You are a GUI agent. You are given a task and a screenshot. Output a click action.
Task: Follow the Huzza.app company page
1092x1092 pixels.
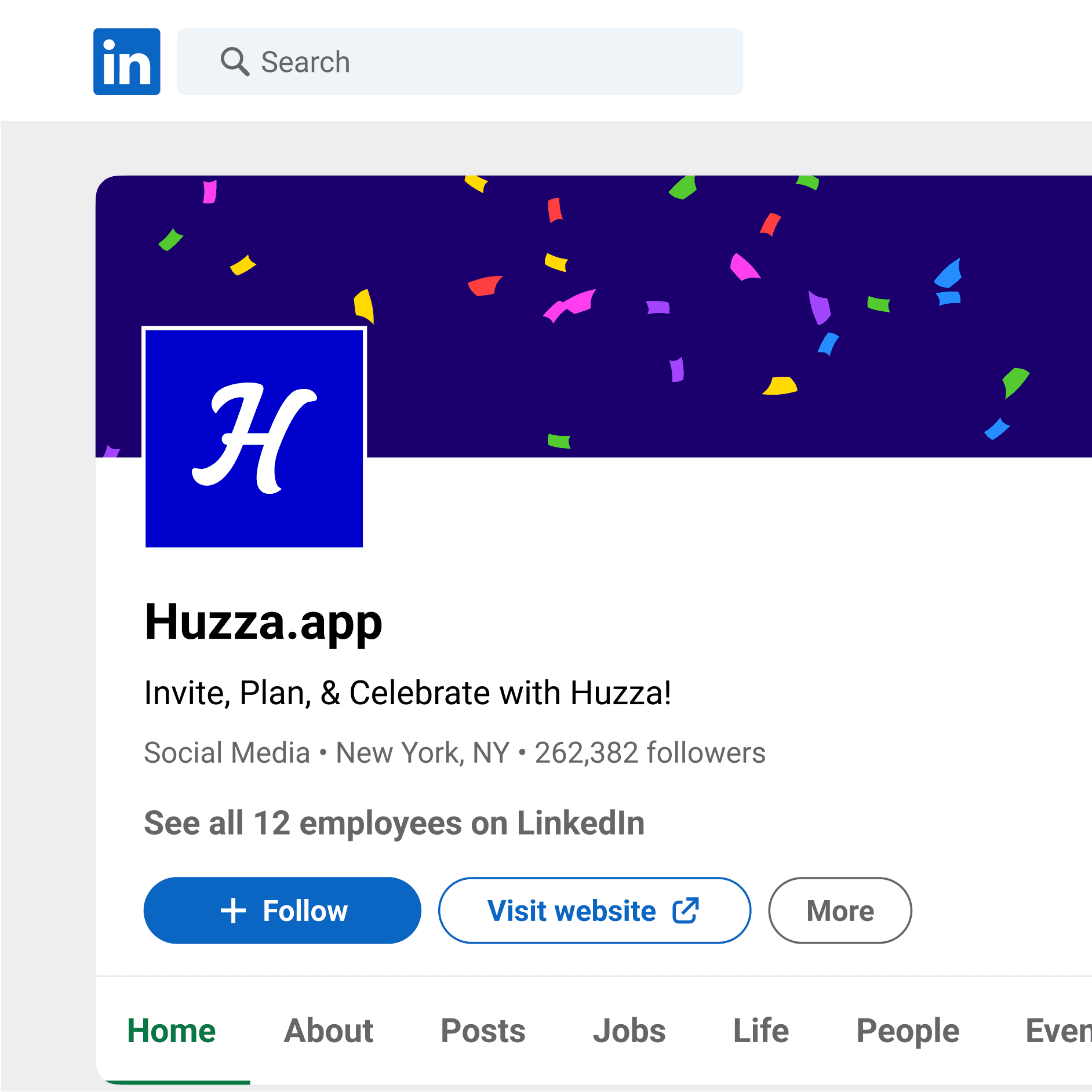(282, 911)
